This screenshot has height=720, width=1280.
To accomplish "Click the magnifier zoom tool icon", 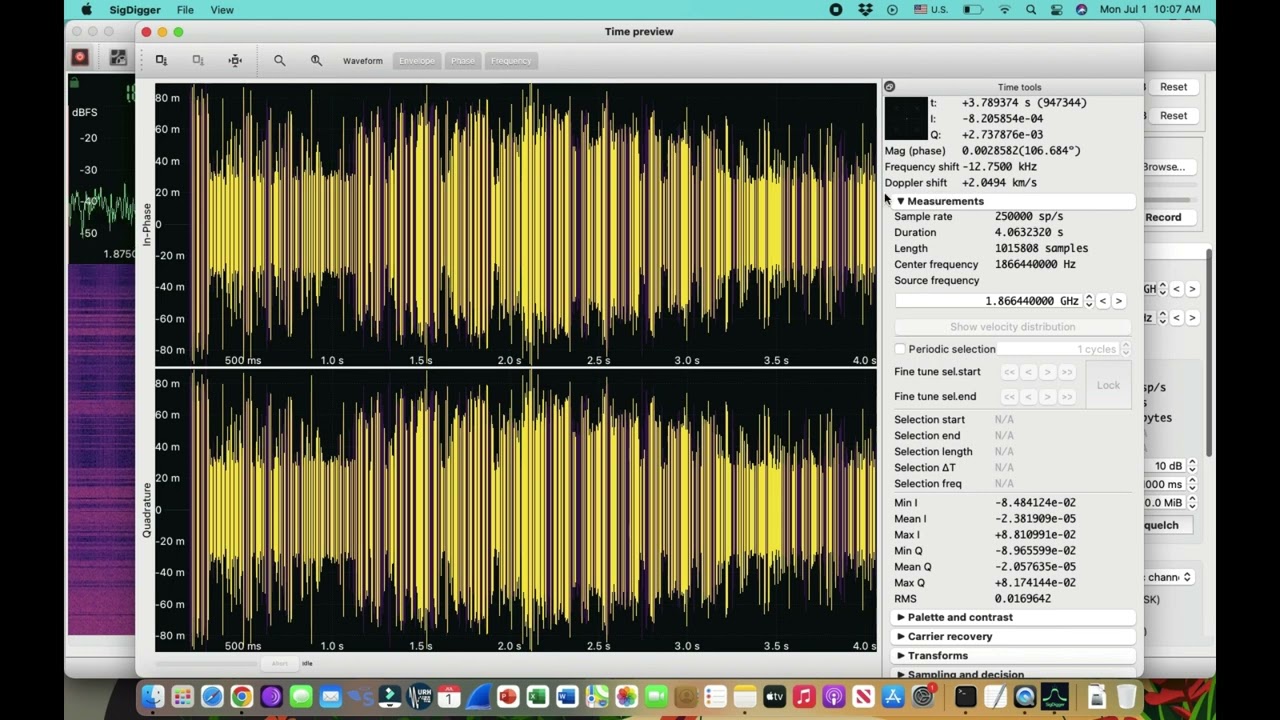I will point(280,61).
